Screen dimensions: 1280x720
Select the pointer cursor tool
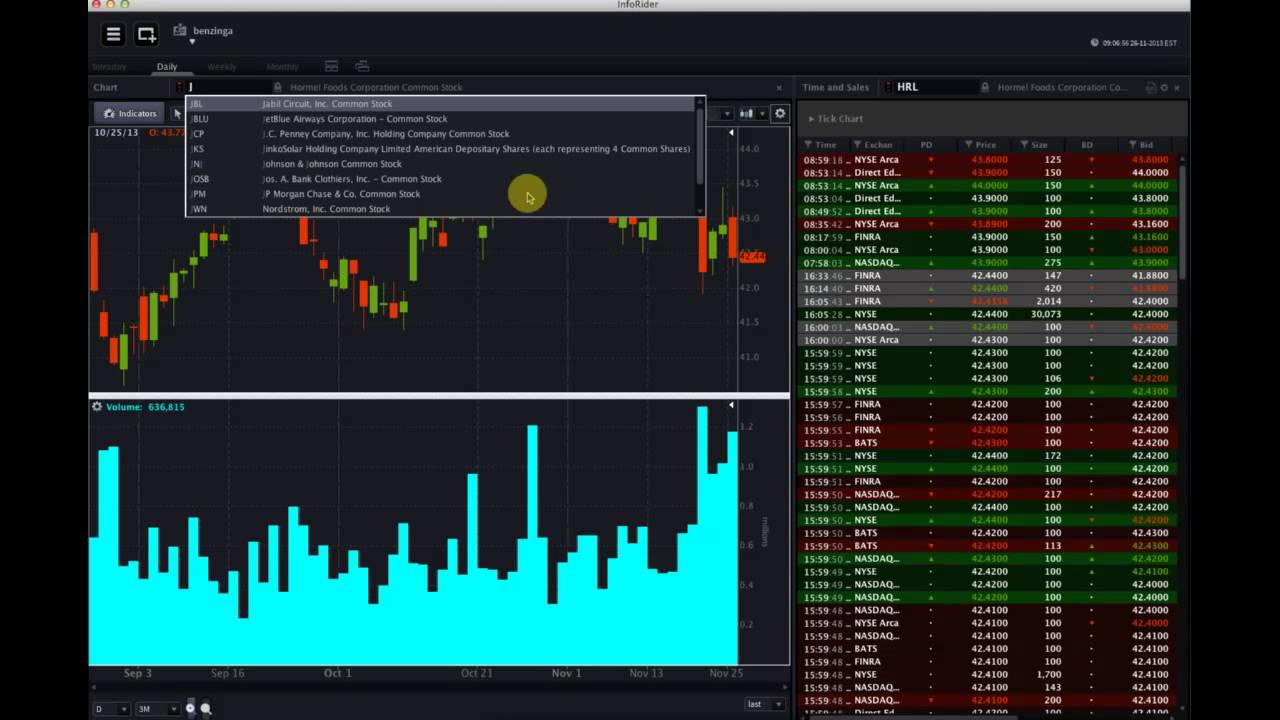click(x=177, y=113)
